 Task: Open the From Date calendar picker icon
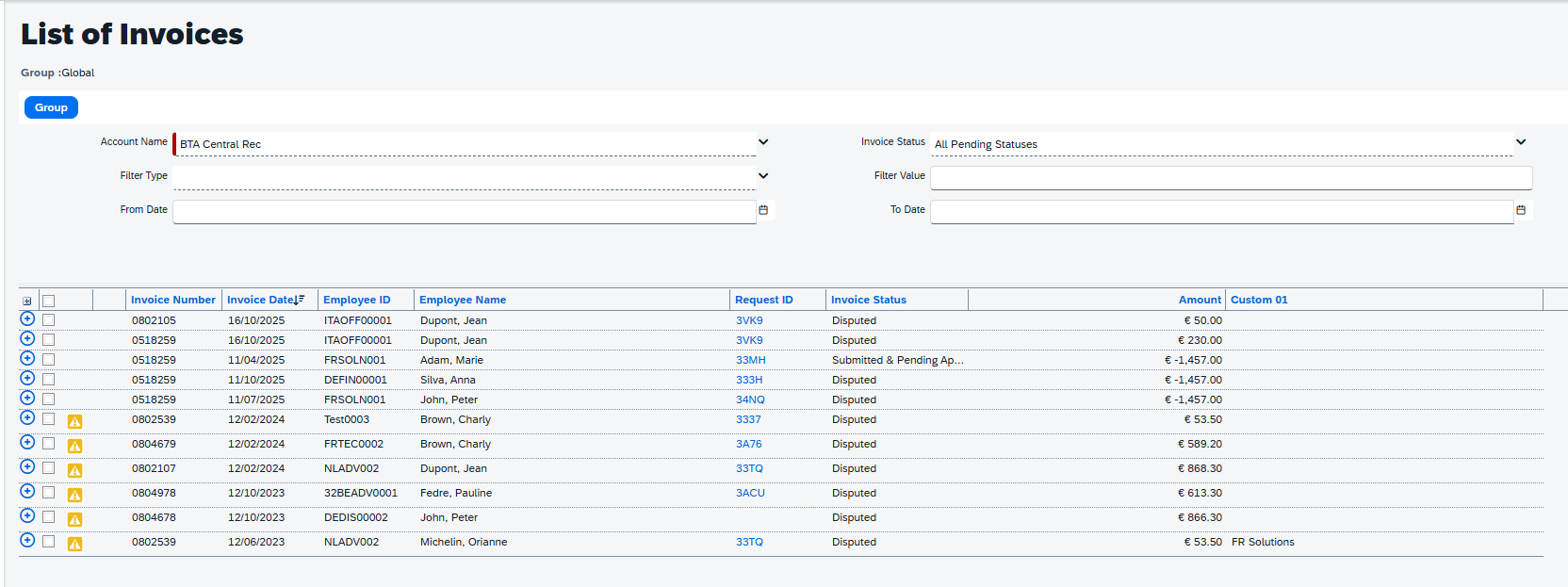click(x=763, y=210)
